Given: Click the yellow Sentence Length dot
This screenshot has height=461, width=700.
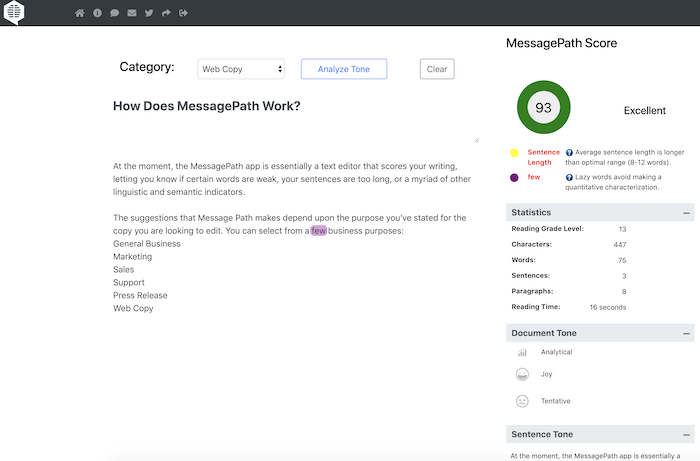Looking at the screenshot, I should [x=514, y=153].
